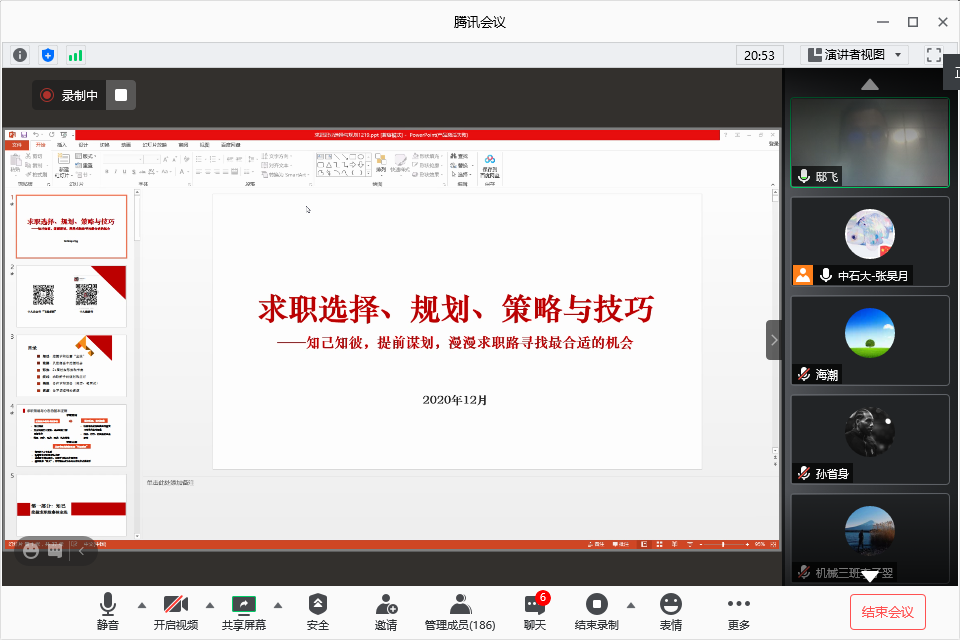Click the blue security shield icon
Image resolution: width=960 pixels, height=640 pixels.
pos(48,55)
